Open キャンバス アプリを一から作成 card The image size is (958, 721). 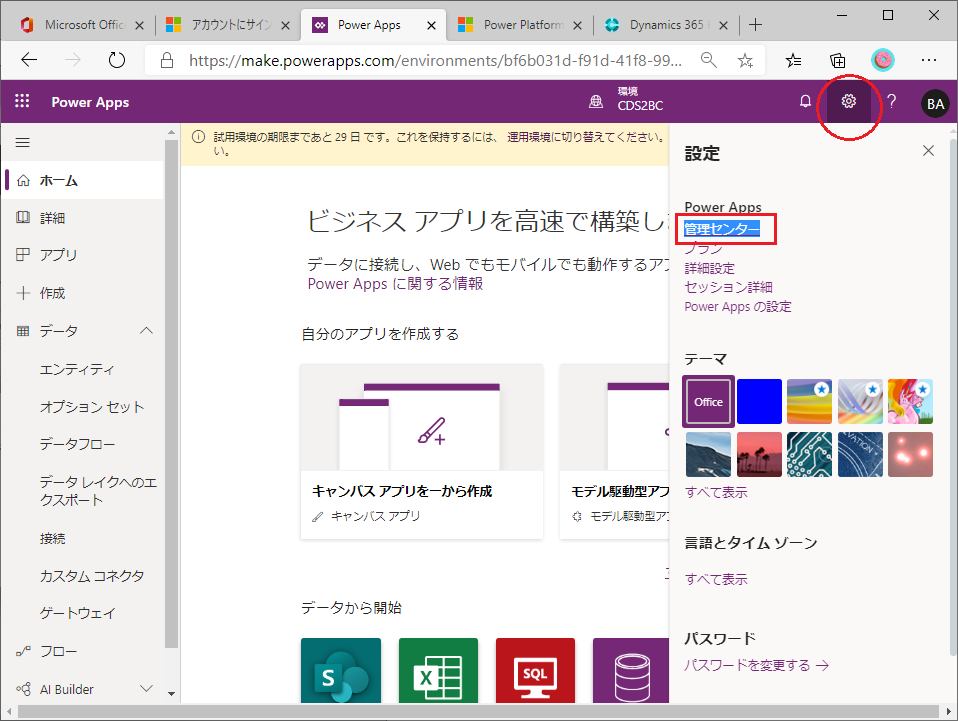coord(422,452)
